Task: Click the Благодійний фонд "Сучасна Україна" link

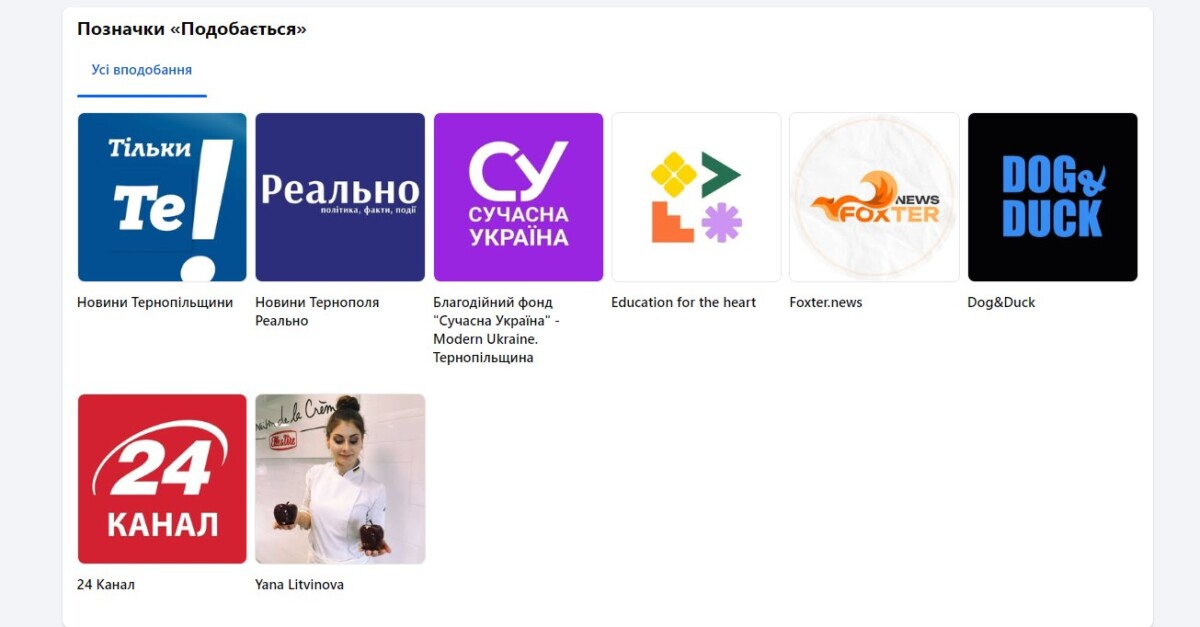Action: pyautogui.click(x=496, y=330)
